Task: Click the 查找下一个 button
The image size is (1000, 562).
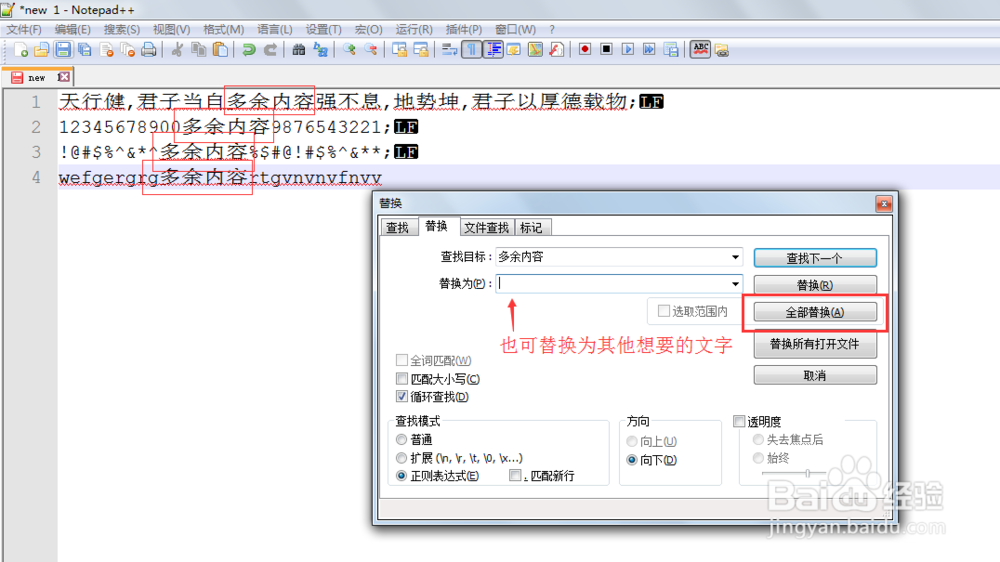Action: 815,258
